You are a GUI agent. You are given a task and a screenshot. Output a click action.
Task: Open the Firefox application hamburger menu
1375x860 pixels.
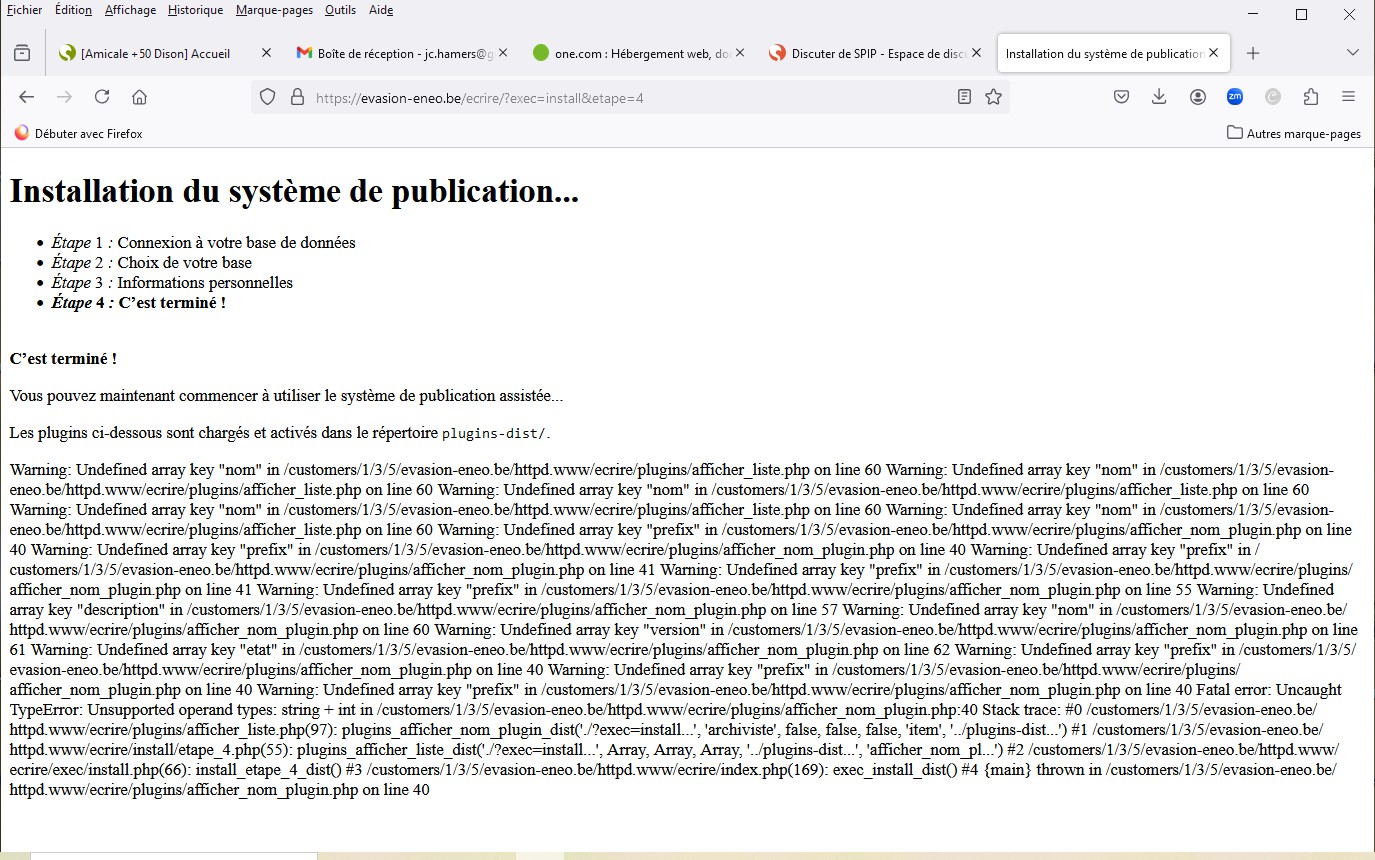pos(1348,97)
